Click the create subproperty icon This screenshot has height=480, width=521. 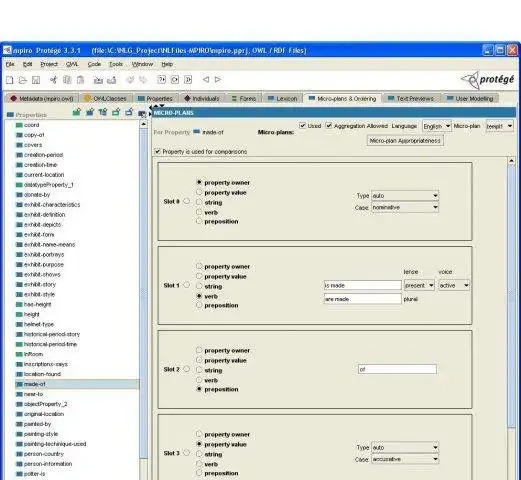click(x=103, y=112)
